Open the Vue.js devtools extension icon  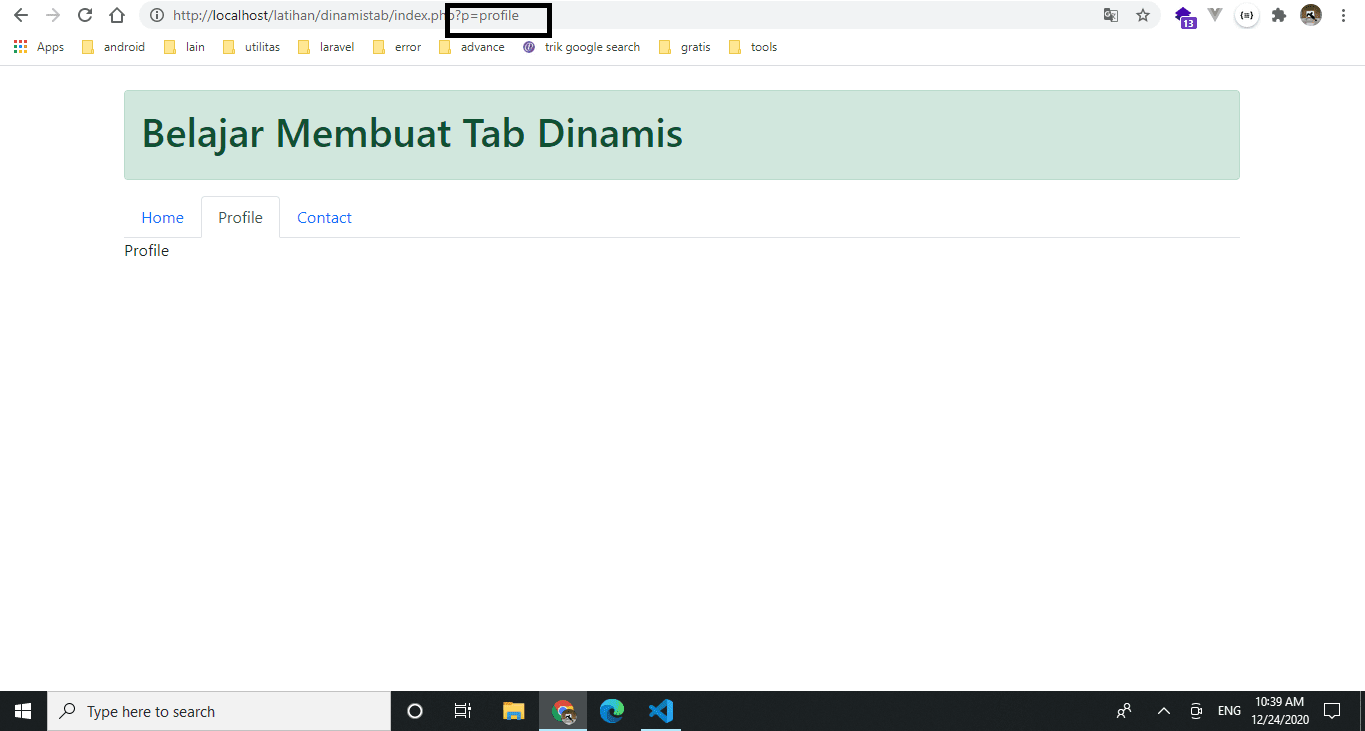[x=1215, y=15]
